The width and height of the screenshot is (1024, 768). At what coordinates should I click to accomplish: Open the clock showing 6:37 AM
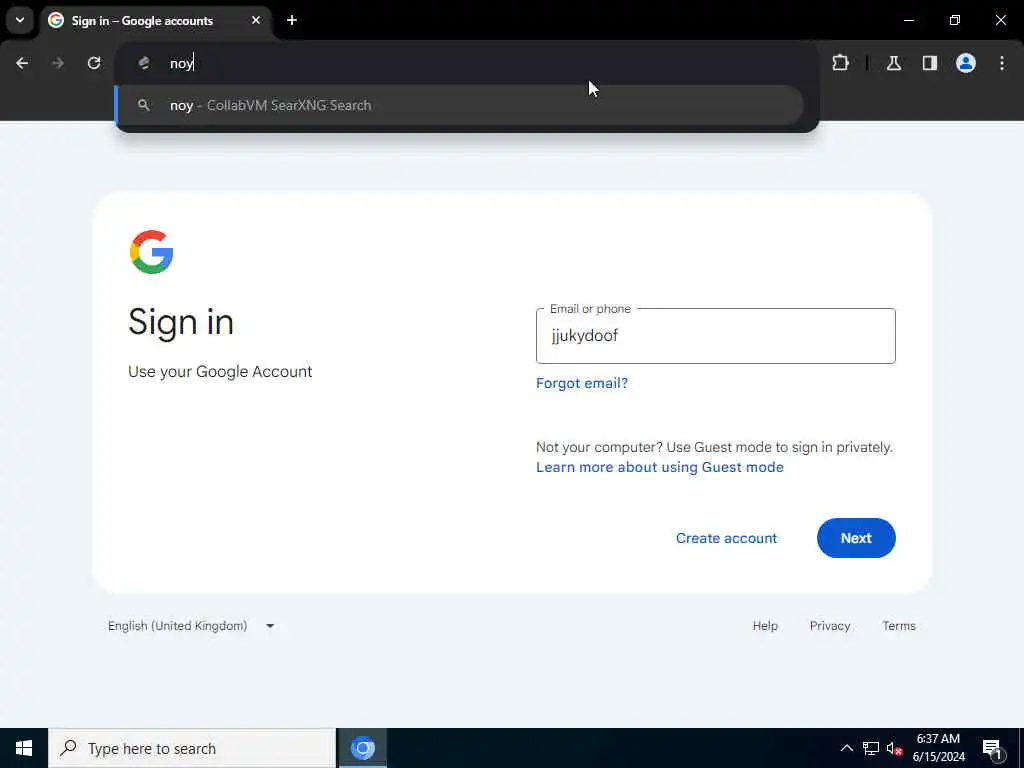(x=938, y=748)
